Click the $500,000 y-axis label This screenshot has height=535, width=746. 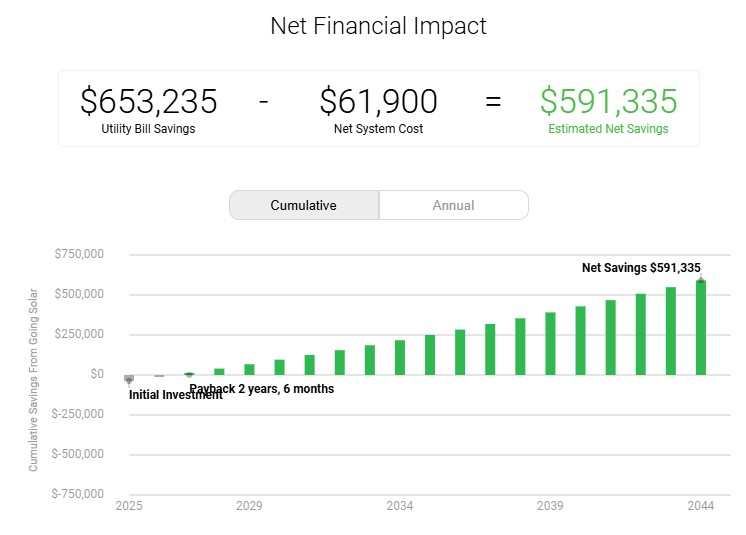click(x=79, y=294)
